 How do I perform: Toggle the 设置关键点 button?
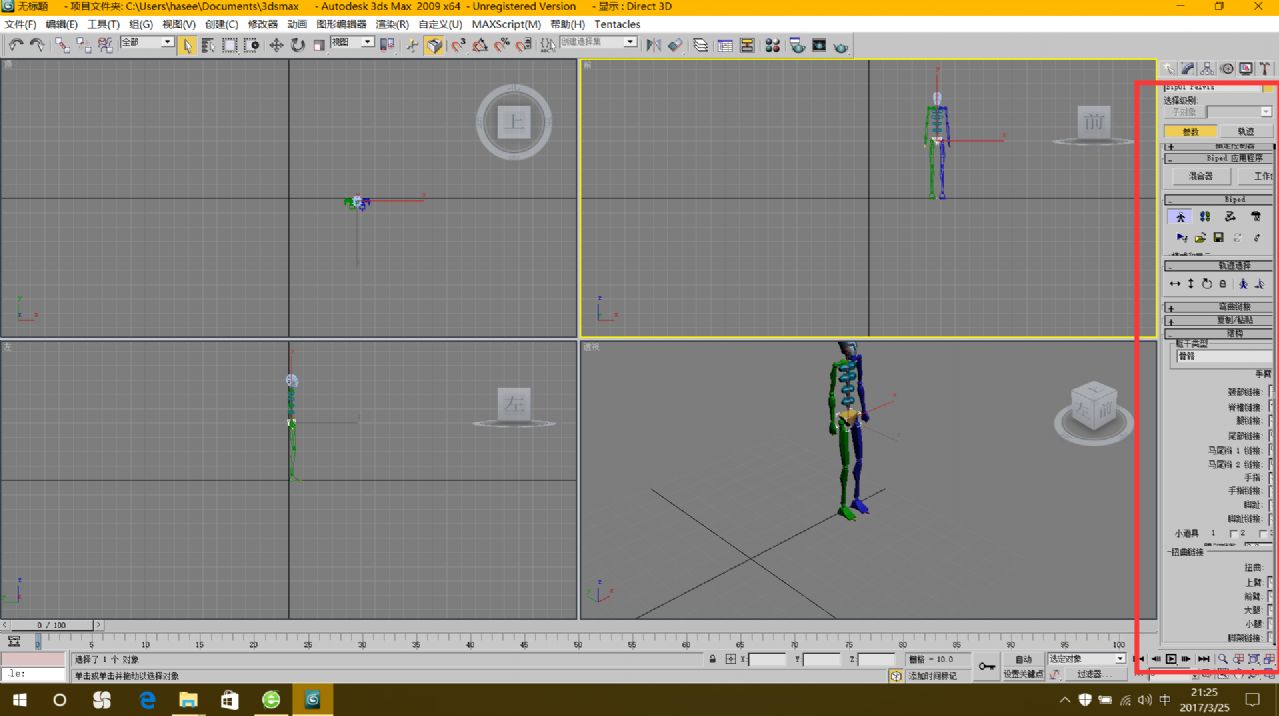(x=1022, y=674)
